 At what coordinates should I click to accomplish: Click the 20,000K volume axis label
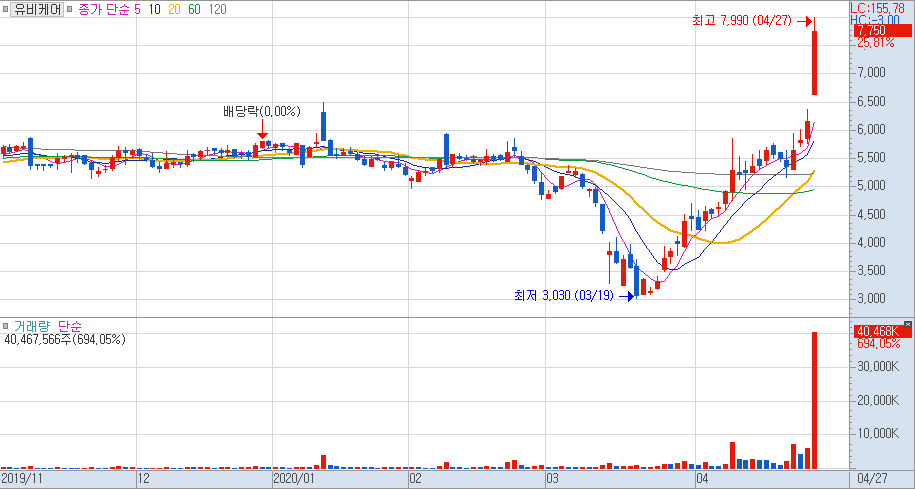click(878, 400)
